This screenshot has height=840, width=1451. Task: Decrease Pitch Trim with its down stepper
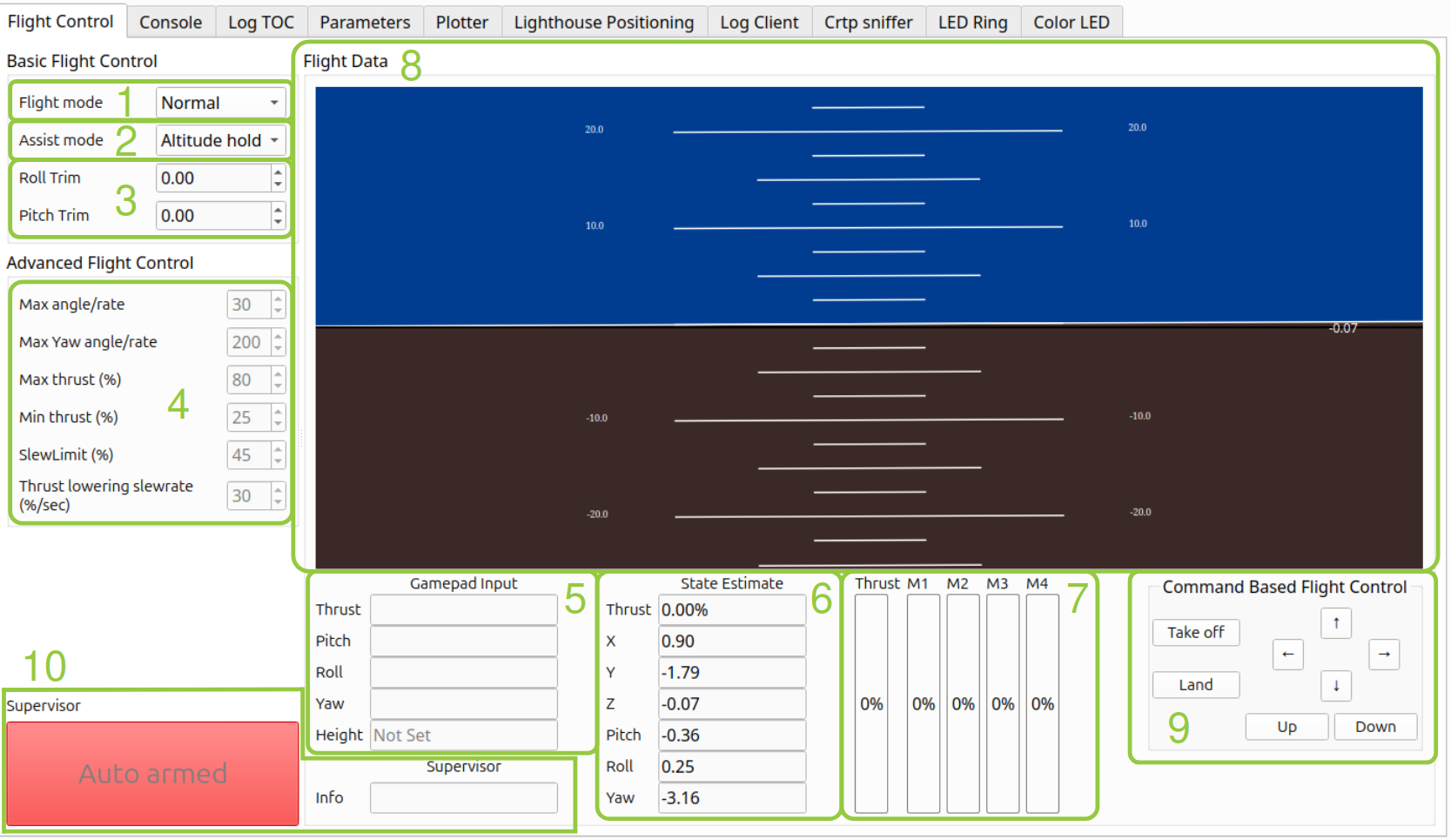(x=278, y=221)
